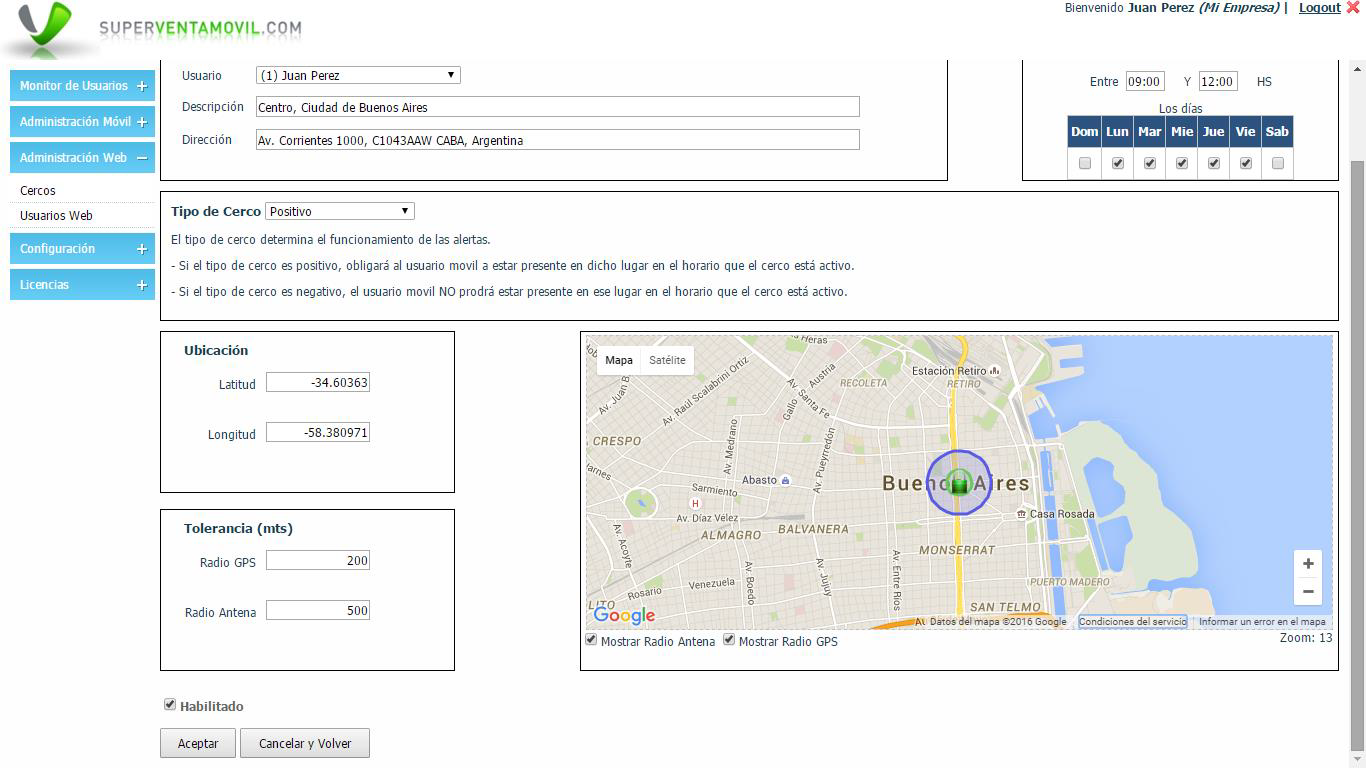1366x768 pixels.
Task: Click the red Logout X icon
Action: tap(1353, 8)
